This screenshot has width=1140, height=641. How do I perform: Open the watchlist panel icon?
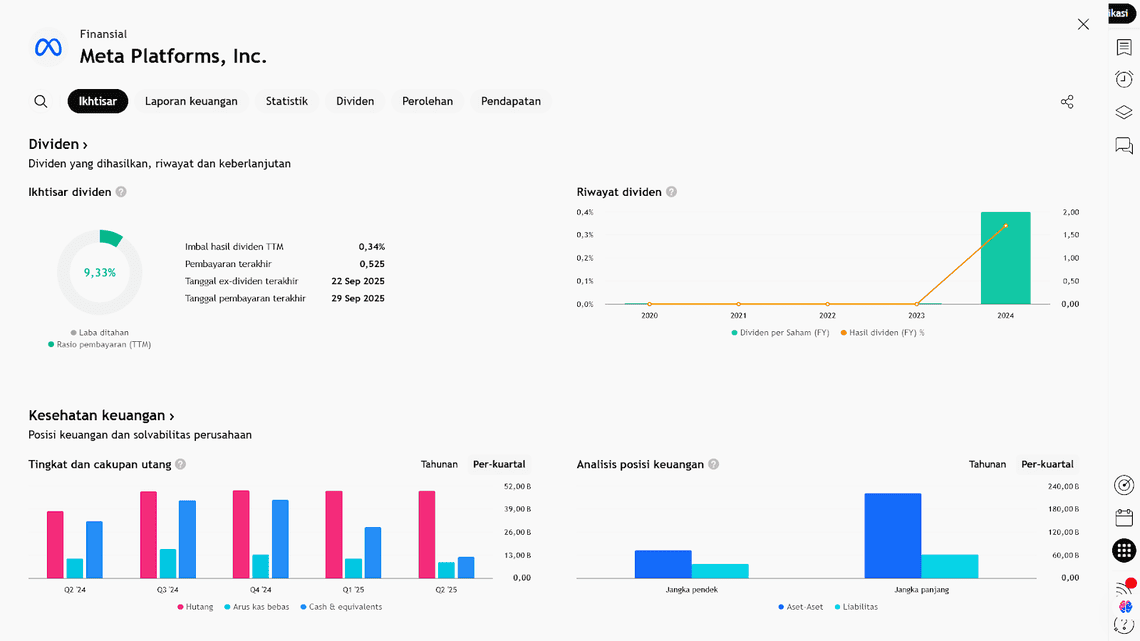tap(1124, 48)
